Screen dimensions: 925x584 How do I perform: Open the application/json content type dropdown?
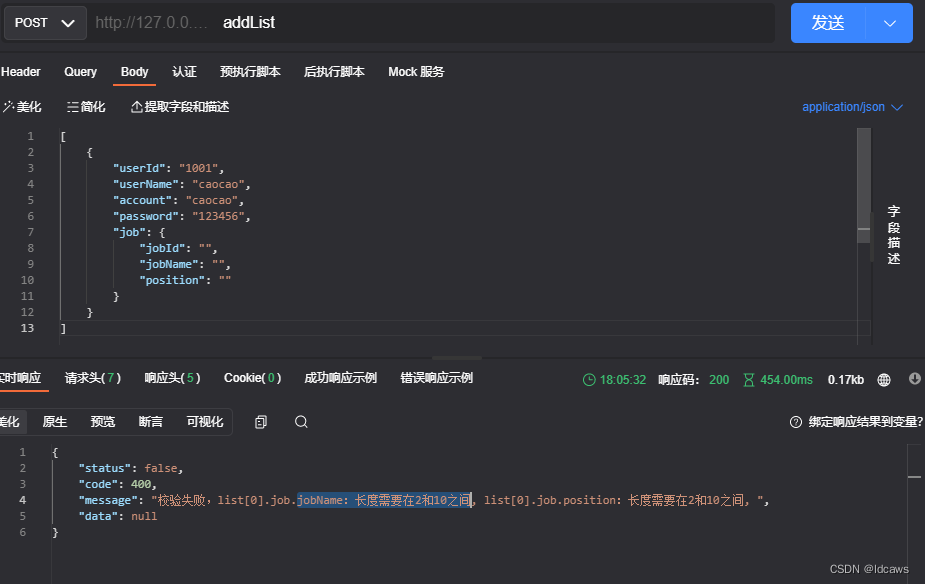tap(852, 107)
